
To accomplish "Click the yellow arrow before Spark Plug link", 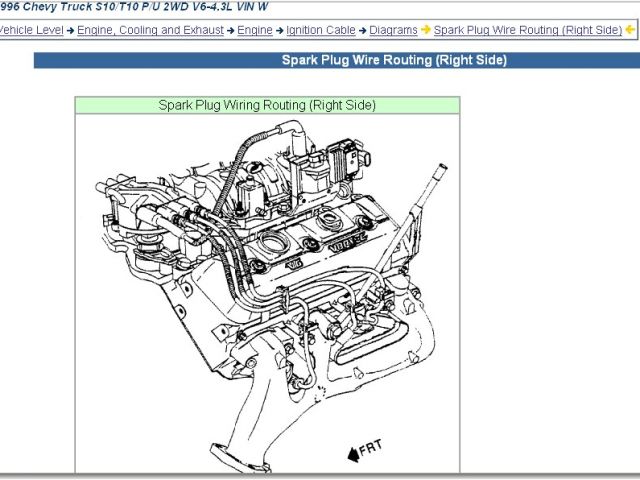I will click(425, 30).
